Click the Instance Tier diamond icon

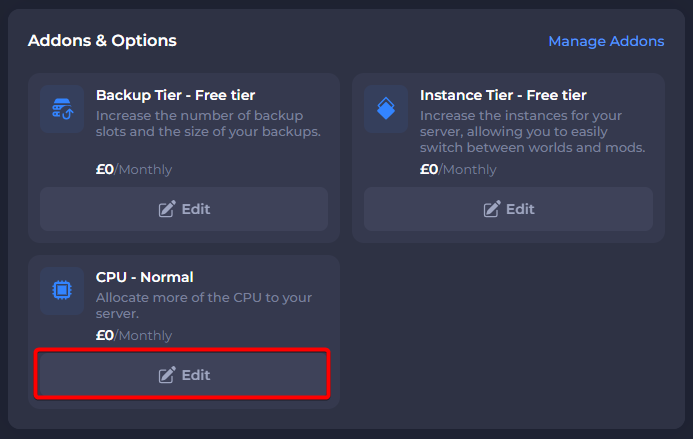tap(386, 109)
